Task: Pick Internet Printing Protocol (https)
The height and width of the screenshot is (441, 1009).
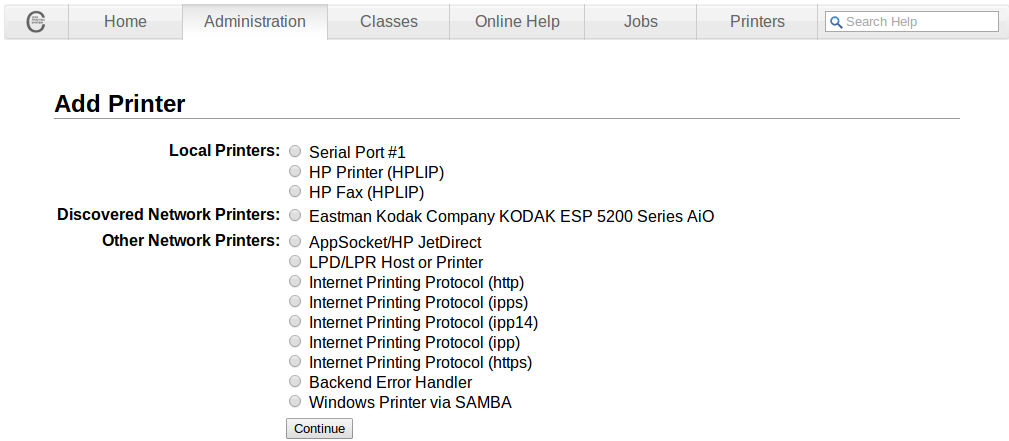Action: (x=295, y=361)
